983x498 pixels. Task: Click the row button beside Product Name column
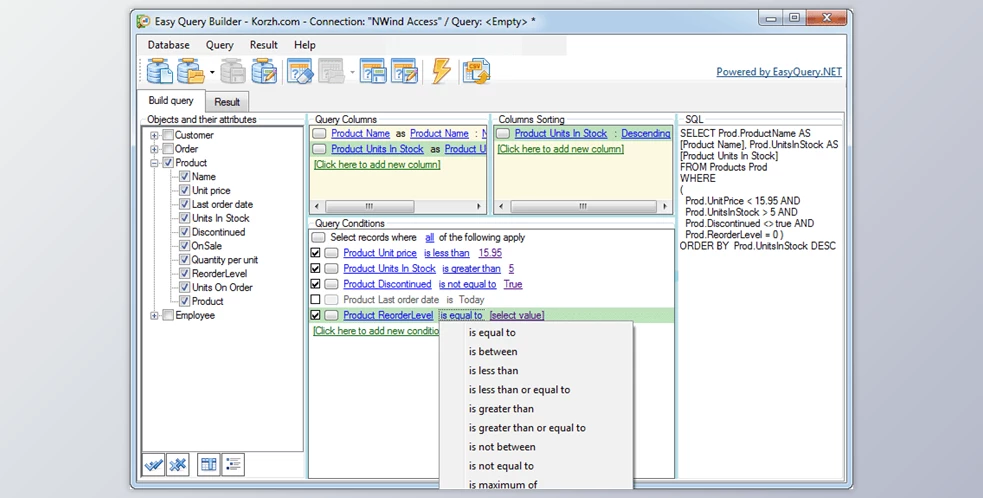click(319, 134)
